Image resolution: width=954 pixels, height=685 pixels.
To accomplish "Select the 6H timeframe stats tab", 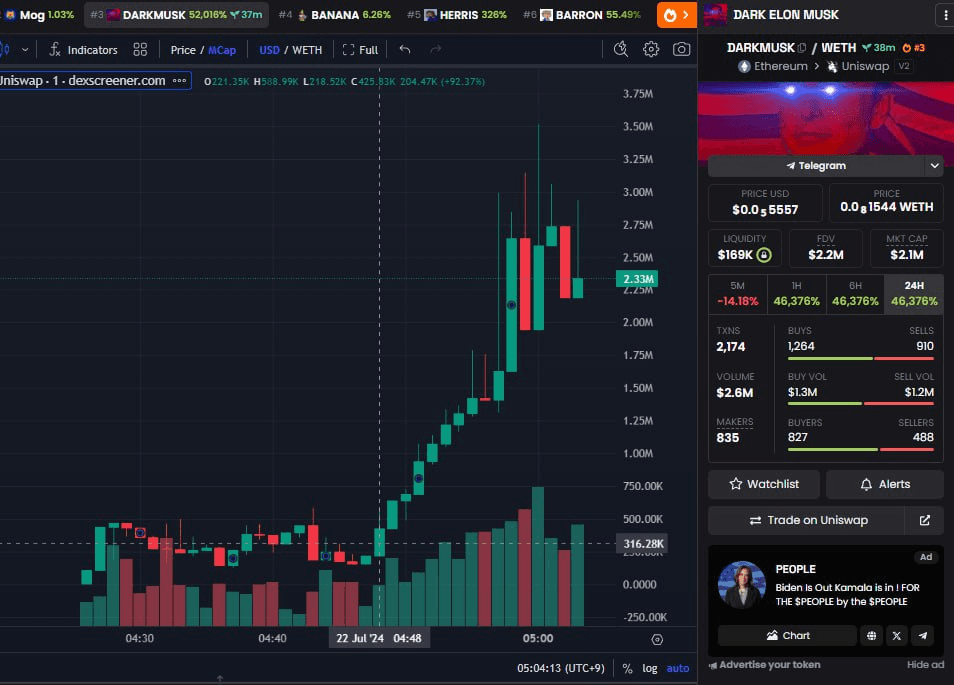I will [855, 294].
